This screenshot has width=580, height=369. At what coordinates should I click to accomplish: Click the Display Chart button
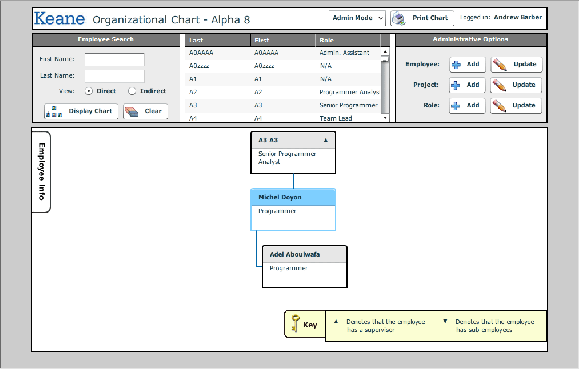81,111
